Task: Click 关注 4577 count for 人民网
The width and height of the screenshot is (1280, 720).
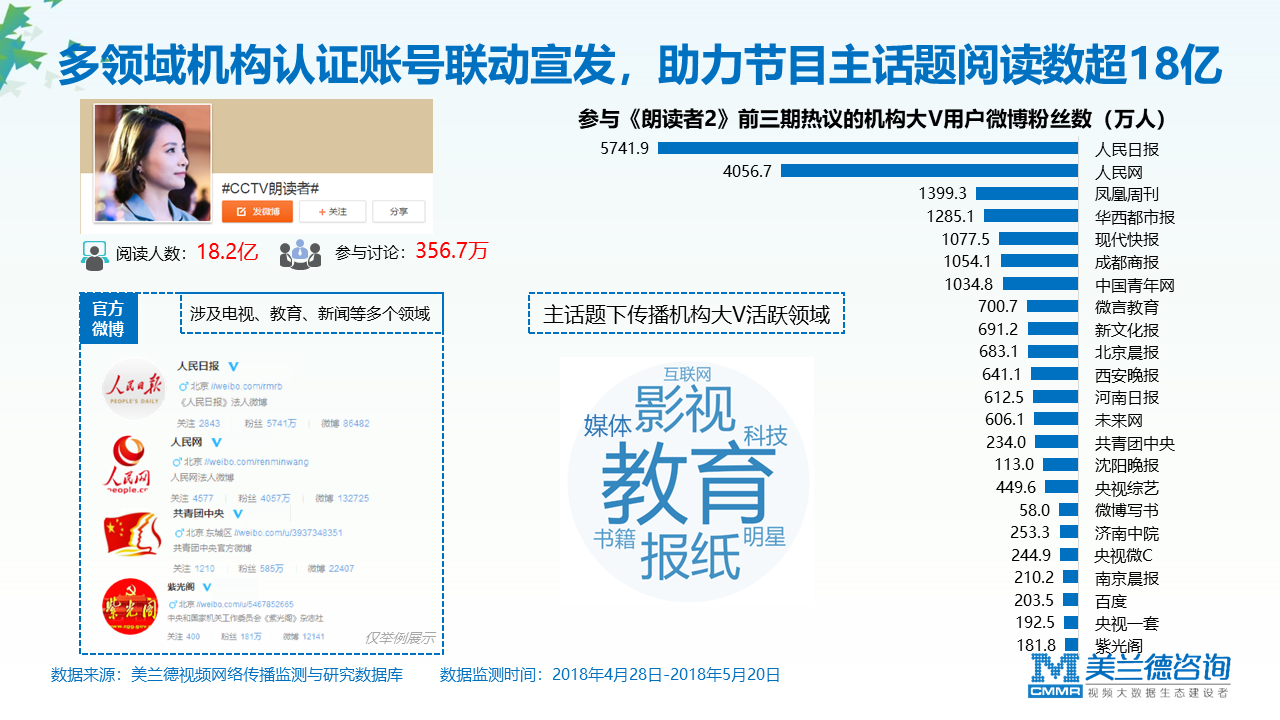Action: click(191, 498)
